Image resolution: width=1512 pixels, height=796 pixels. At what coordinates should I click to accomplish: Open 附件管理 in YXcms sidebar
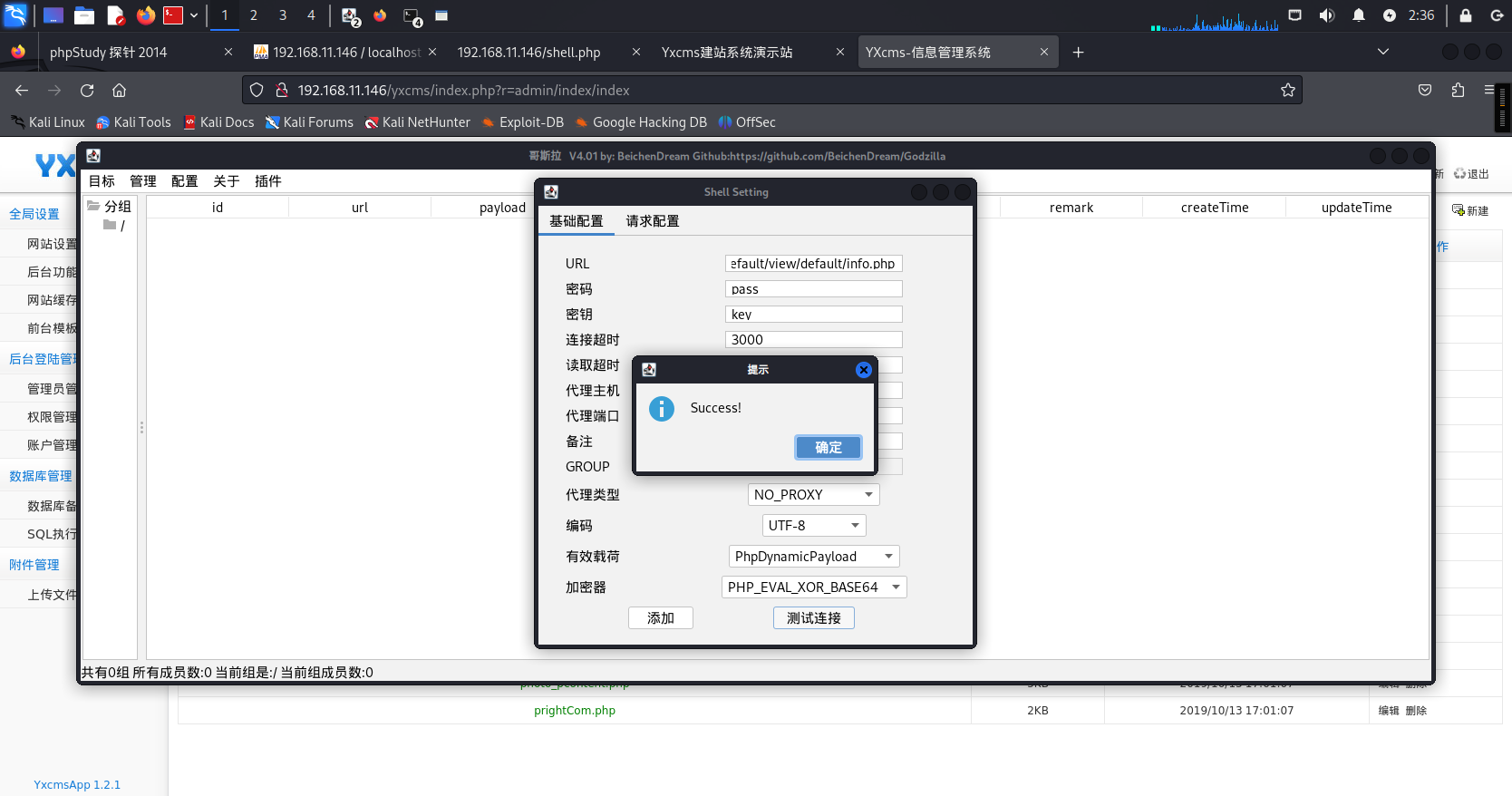pyautogui.click(x=34, y=565)
